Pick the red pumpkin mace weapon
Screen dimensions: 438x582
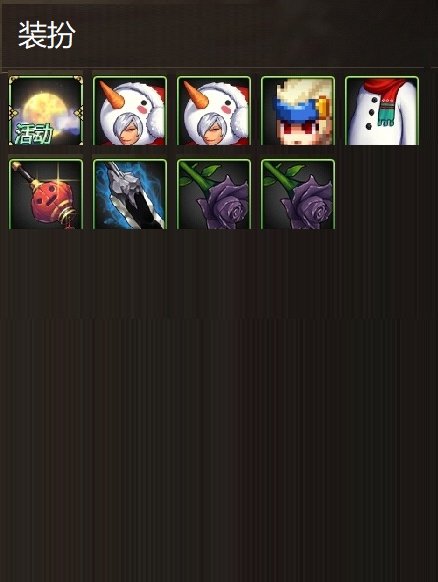tap(46, 194)
